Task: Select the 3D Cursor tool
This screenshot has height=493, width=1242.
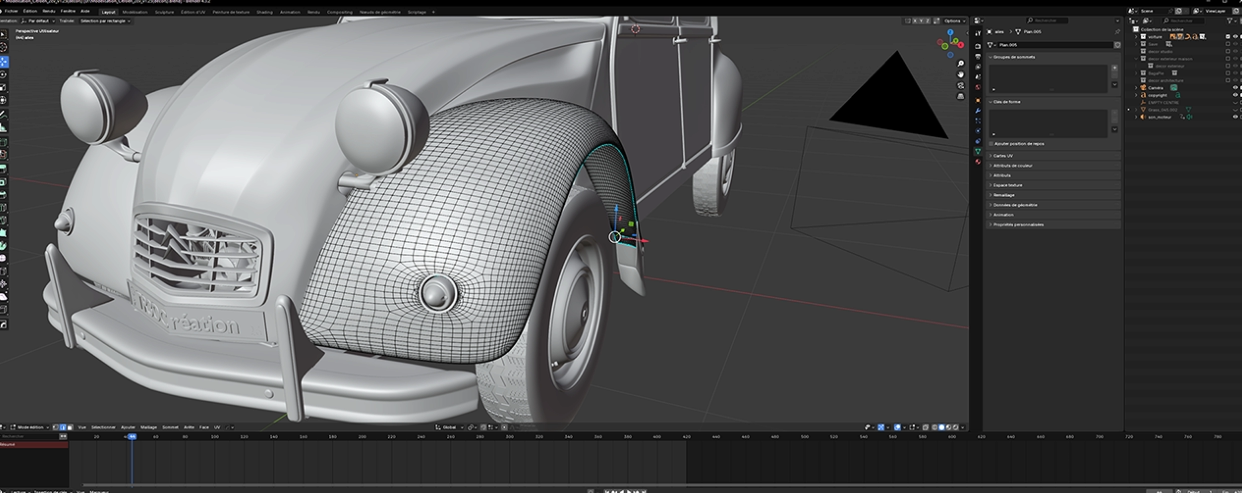Action: tap(4, 47)
